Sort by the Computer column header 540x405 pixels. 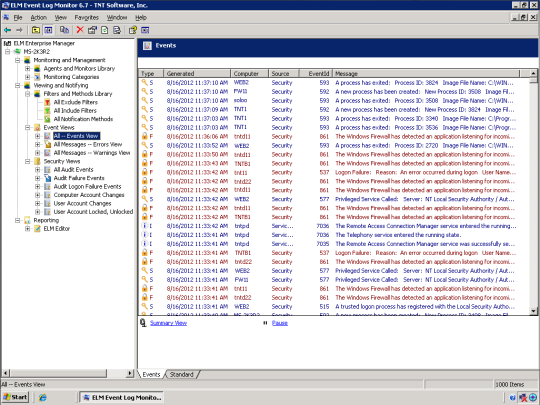click(249, 73)
